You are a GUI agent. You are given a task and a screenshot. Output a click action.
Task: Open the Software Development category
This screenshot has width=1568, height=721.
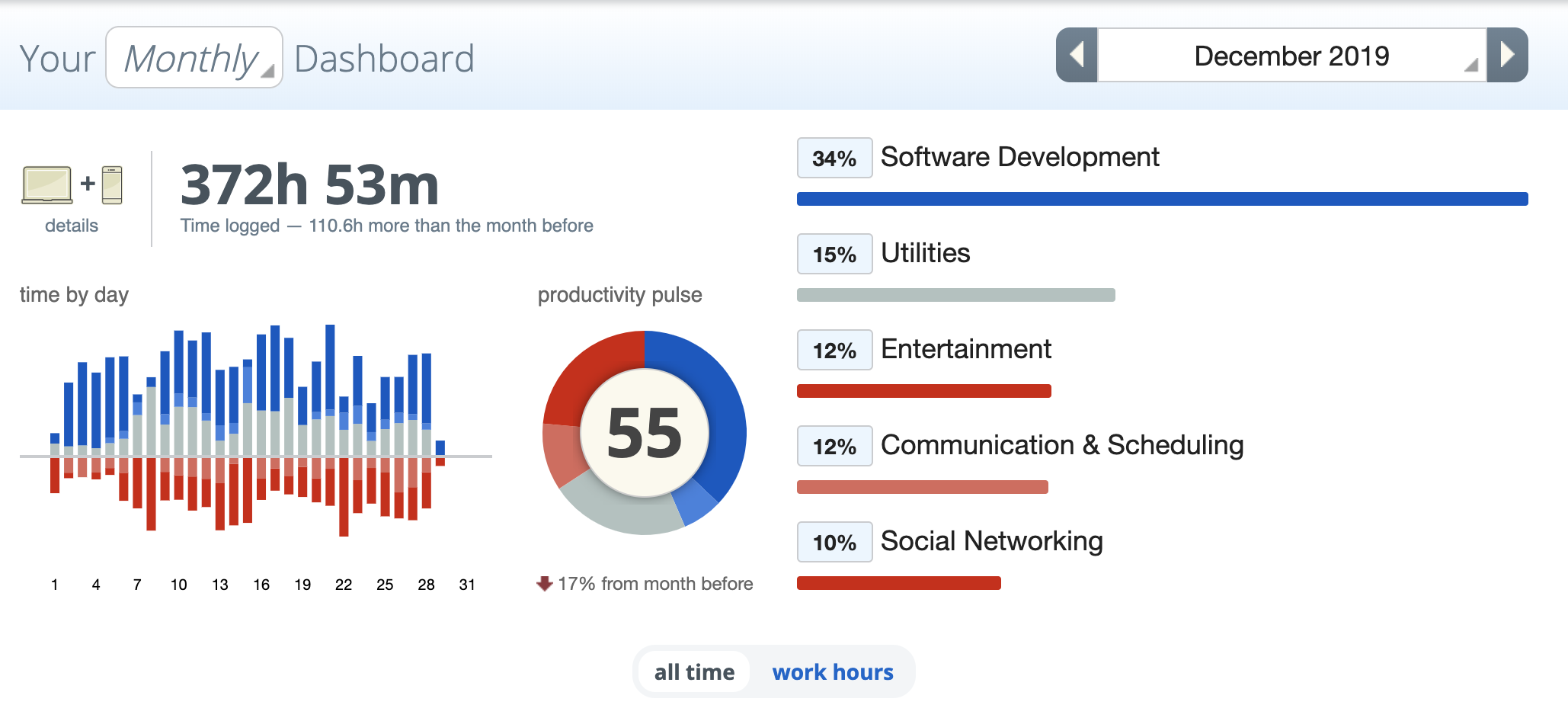tap(1019, 157)
